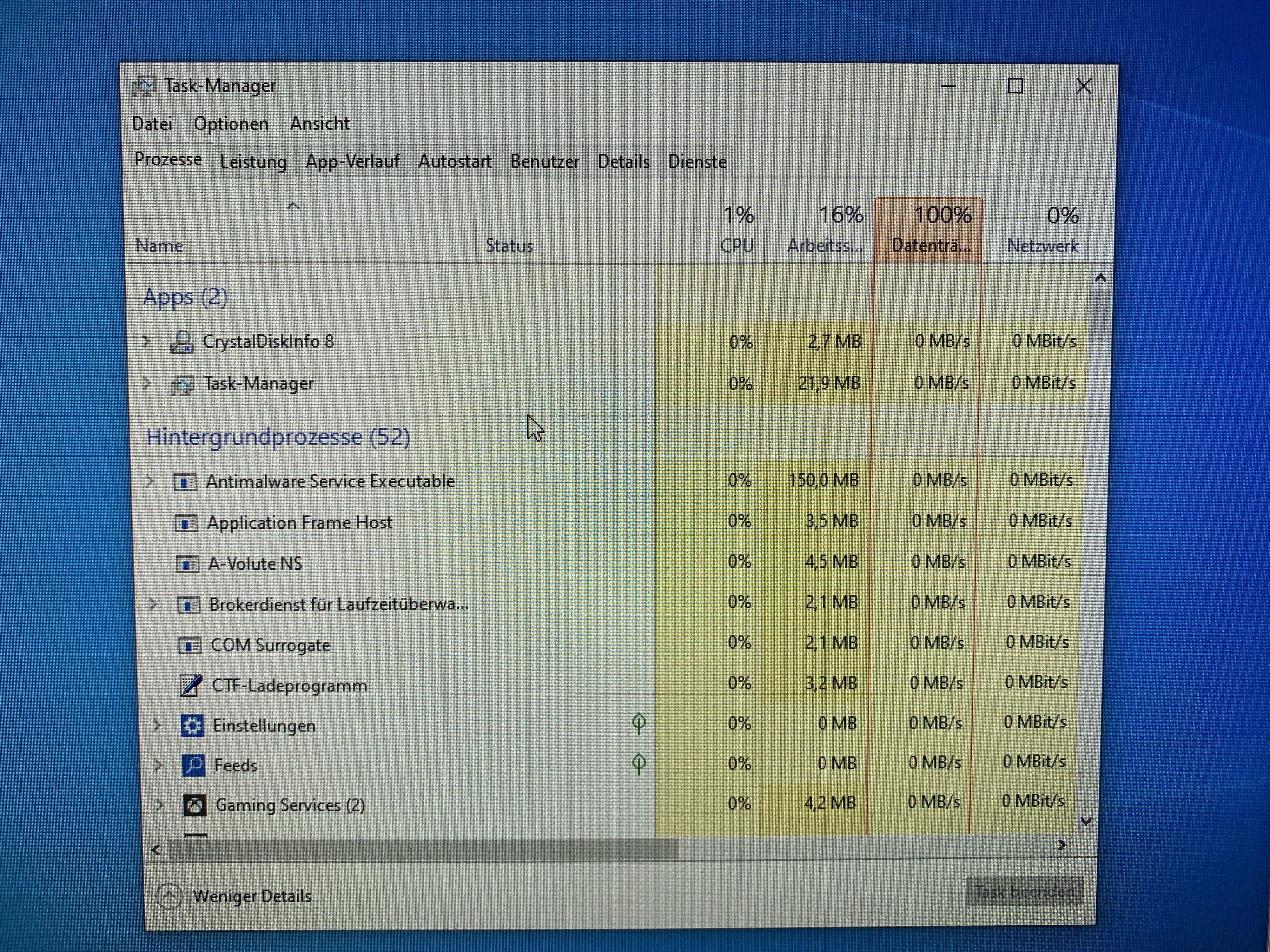1270x952 pixels.
Task: Open the Autostart tab
Action: tap(455, 162)
